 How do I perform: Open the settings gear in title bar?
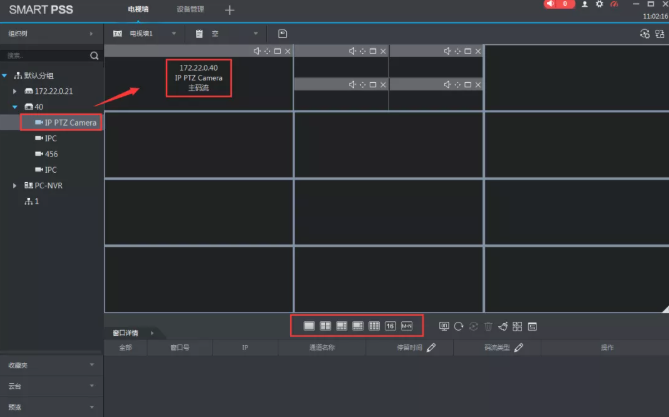tap(599, 5)
